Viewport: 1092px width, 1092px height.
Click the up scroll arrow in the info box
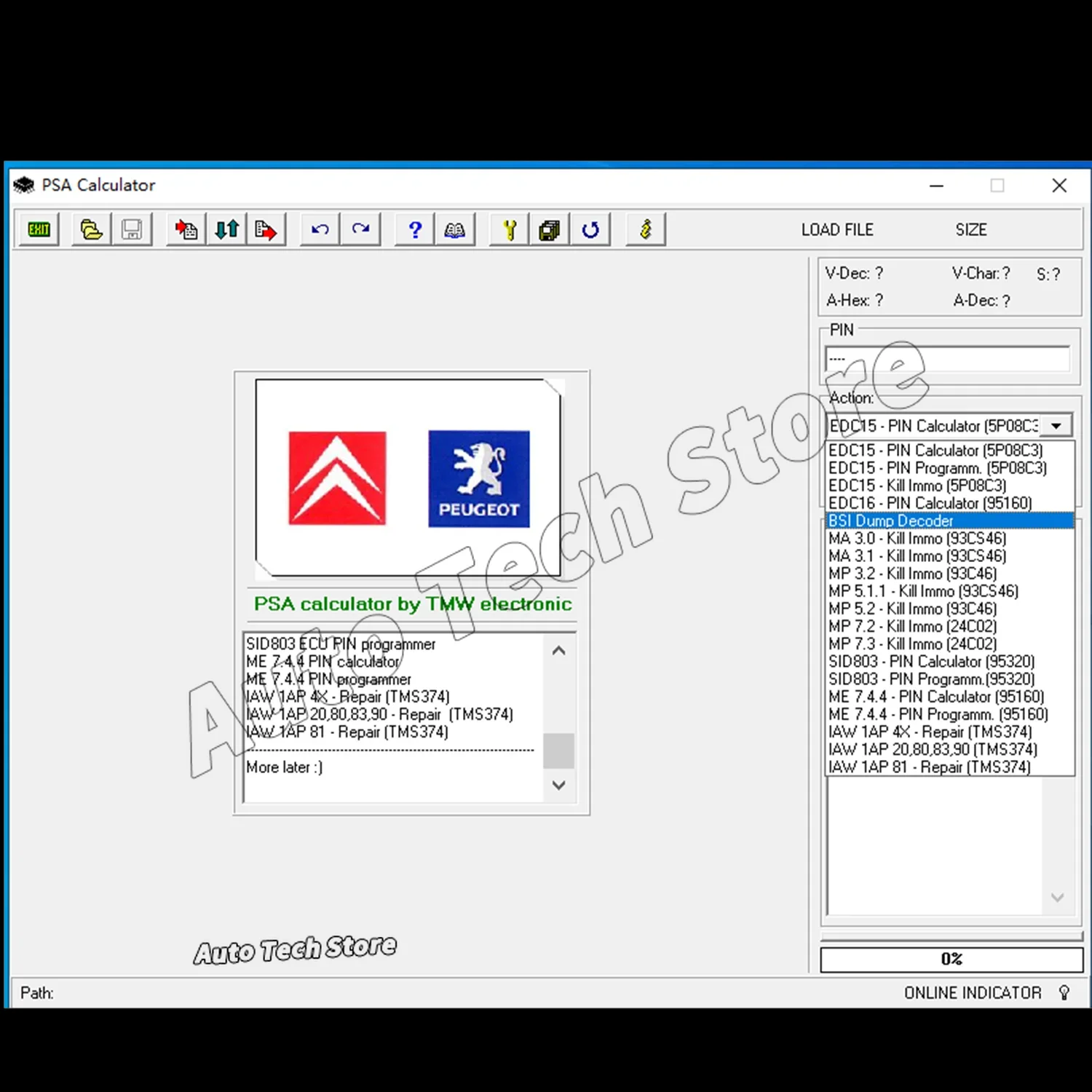click(x=559, y=649)
